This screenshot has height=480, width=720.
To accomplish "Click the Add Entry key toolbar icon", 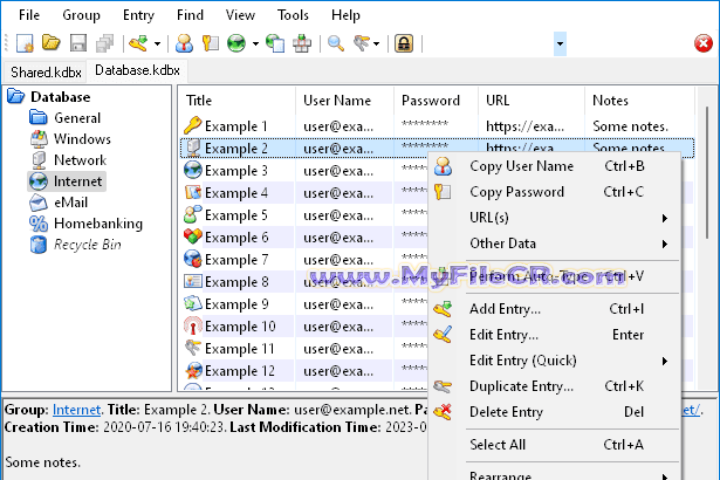I will tap(138, 44).
